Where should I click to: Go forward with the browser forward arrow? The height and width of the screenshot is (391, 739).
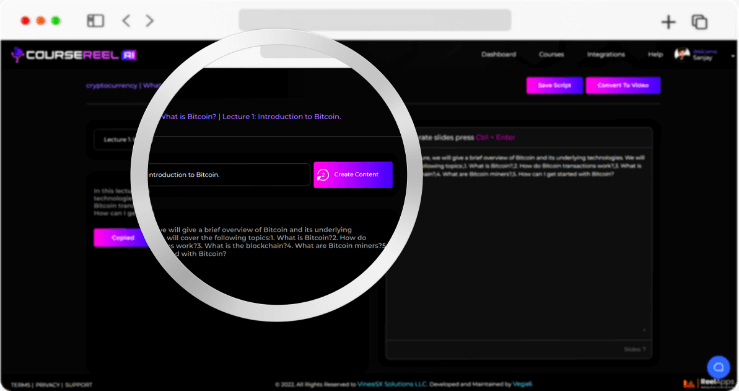pyautogui.click(x=149, y=21)
